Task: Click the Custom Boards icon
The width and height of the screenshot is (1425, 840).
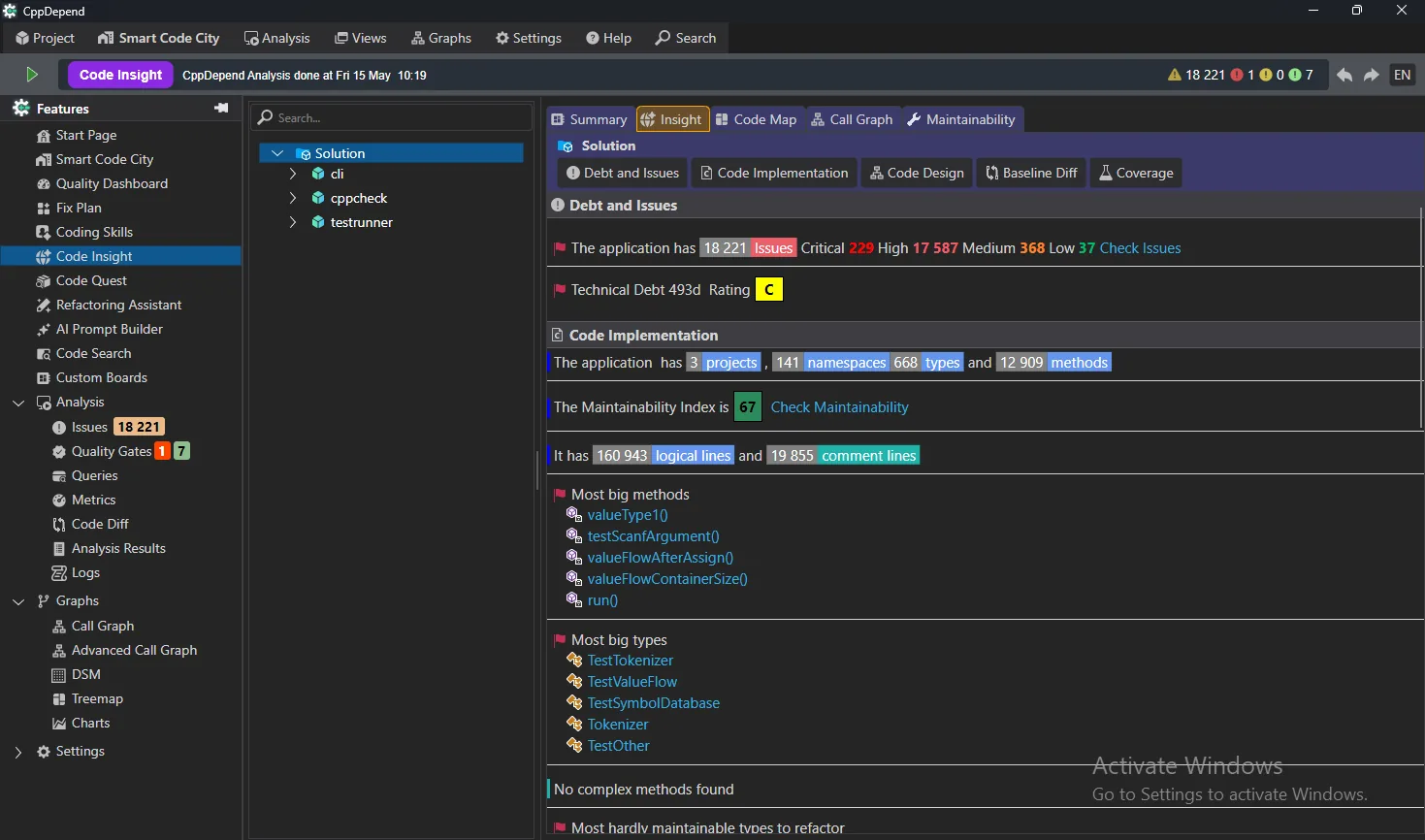Action: click(43, 378)
